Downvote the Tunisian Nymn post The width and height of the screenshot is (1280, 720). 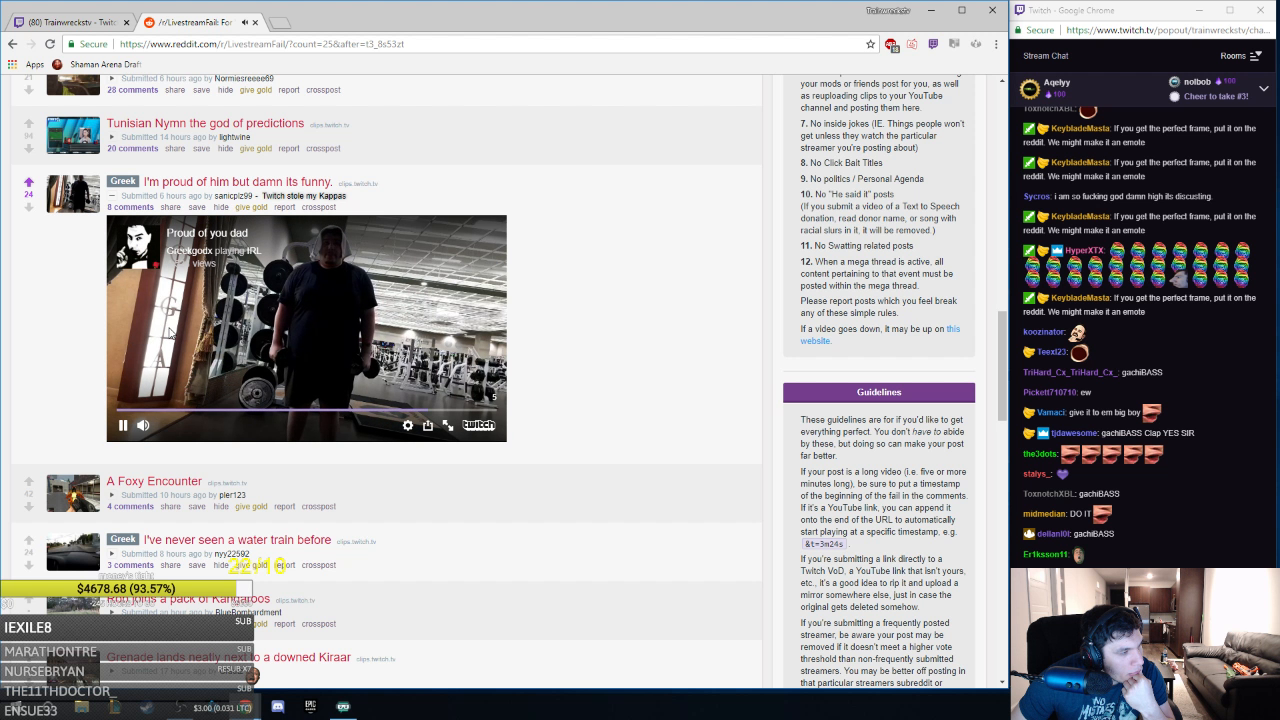click(x=29, y=148)
